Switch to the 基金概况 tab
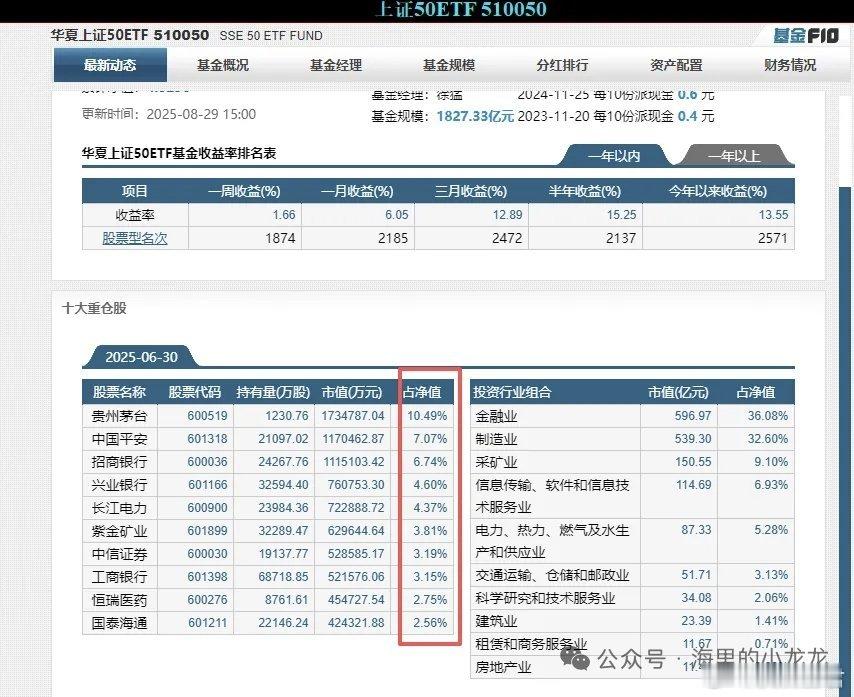The height and width of the screenshot is (697, 854). [x=223, y=65]
